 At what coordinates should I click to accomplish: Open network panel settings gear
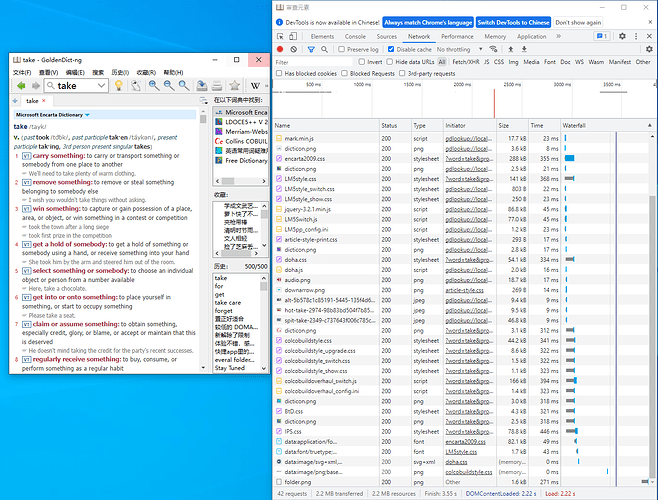pyautogui.click(x=649, y=49)
